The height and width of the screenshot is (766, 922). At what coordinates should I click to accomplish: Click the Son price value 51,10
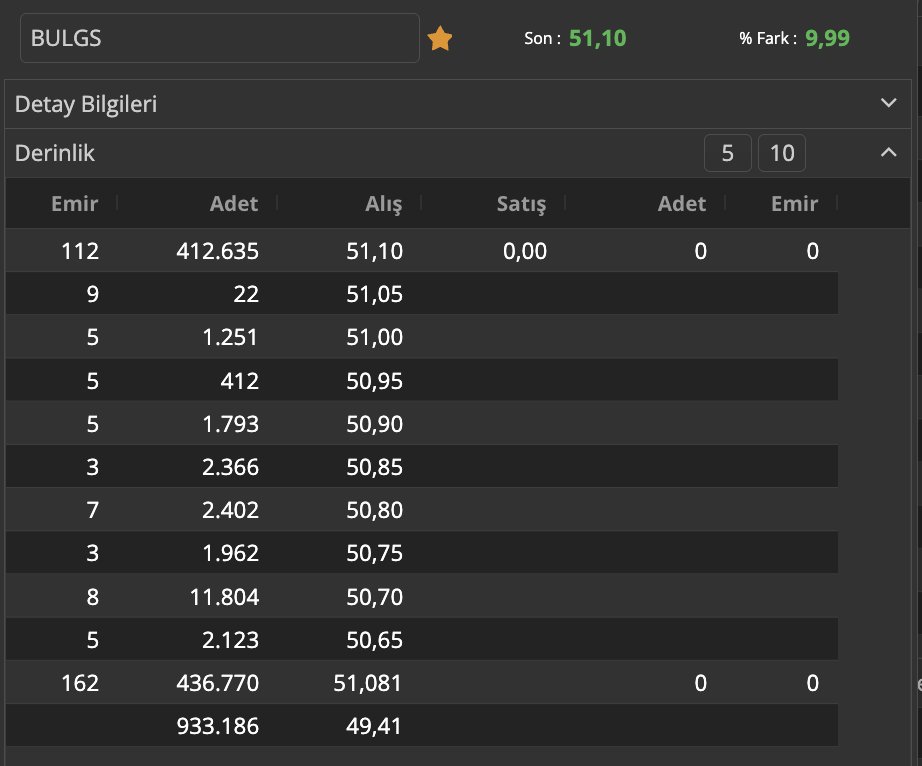(597, 38)
